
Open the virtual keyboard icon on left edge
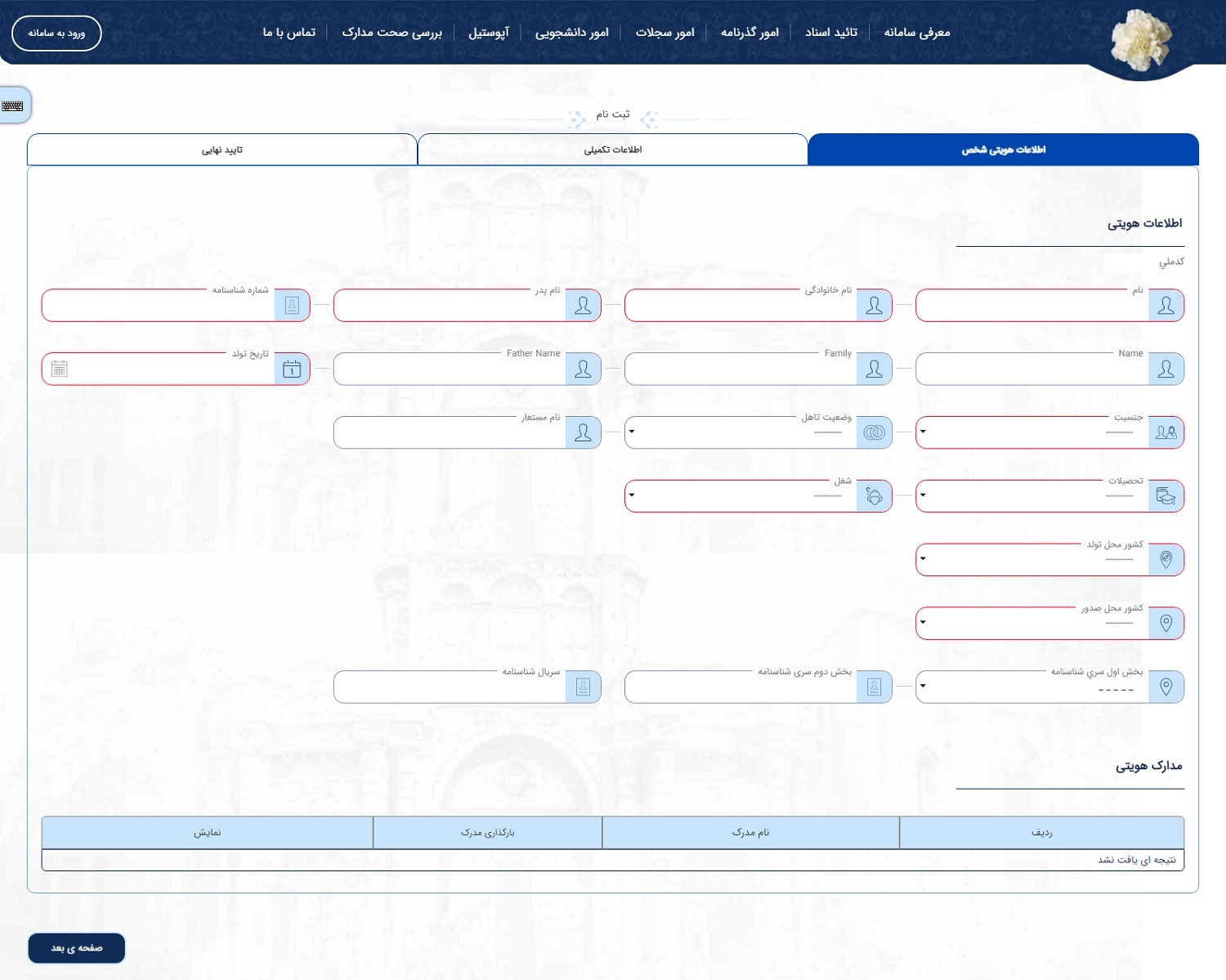13,106
